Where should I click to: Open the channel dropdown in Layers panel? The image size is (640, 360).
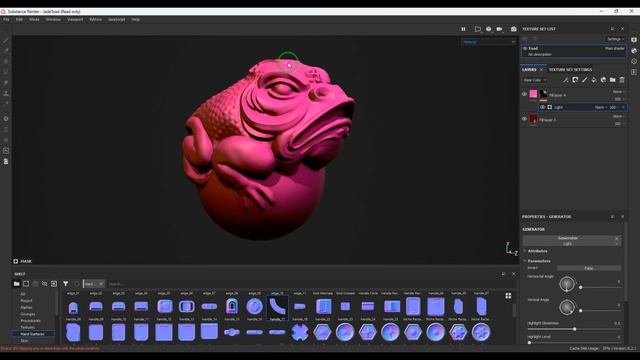tap(534, 80)
